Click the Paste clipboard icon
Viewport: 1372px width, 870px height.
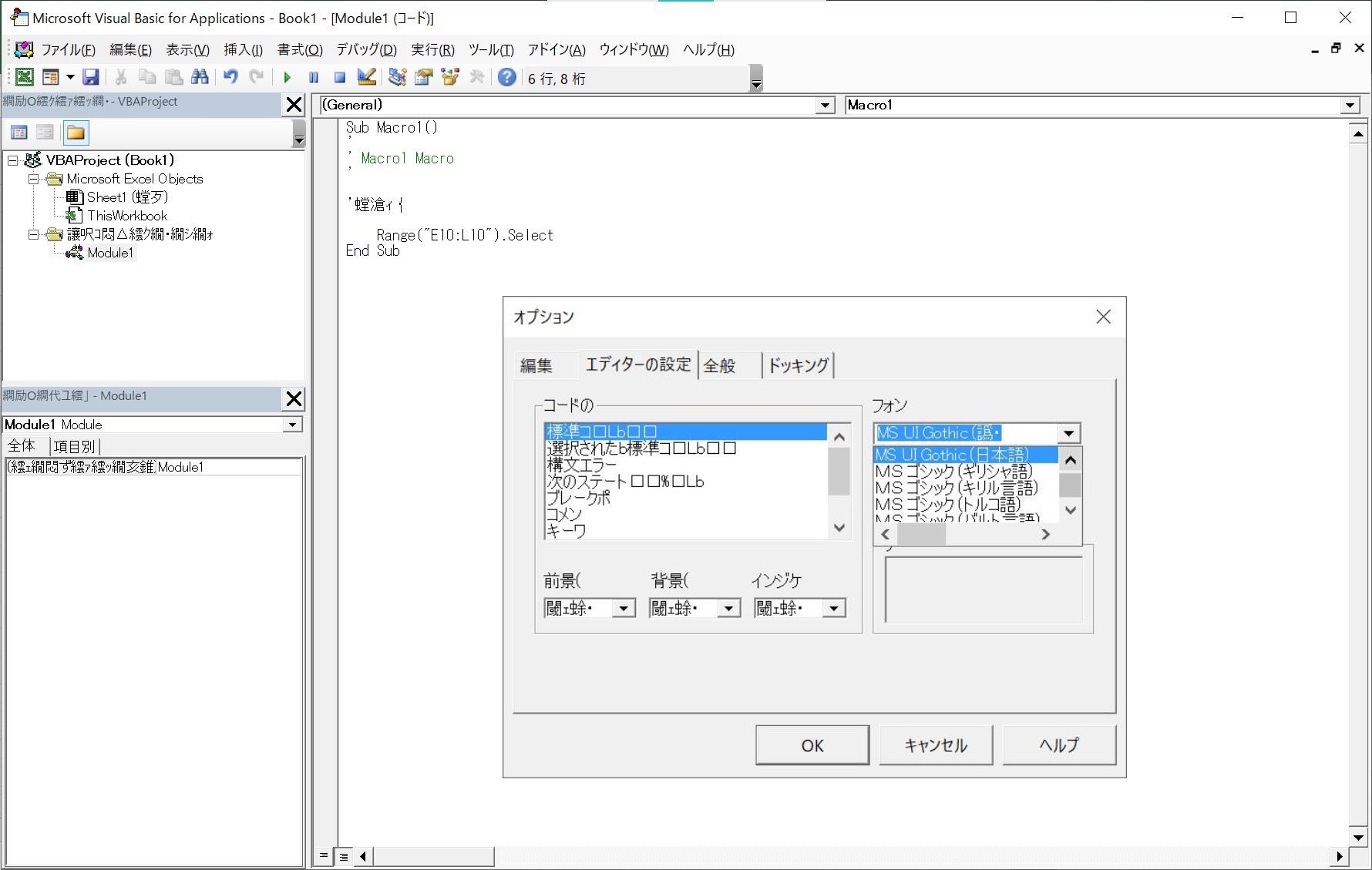coord(174,77)
